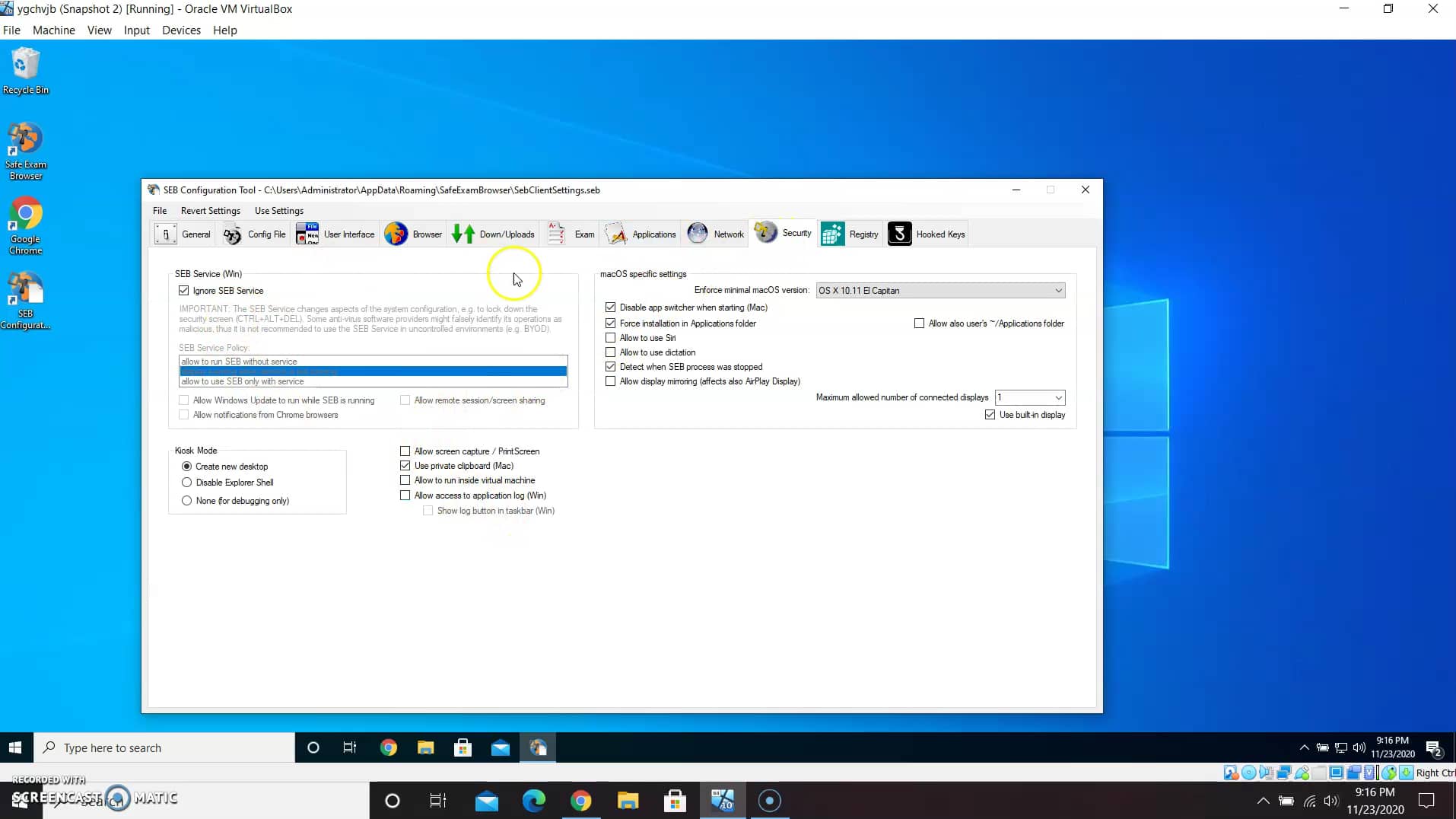Open the Use Settings menu
This screenshot has width=1456, height=819.
[x=278, y=210]
